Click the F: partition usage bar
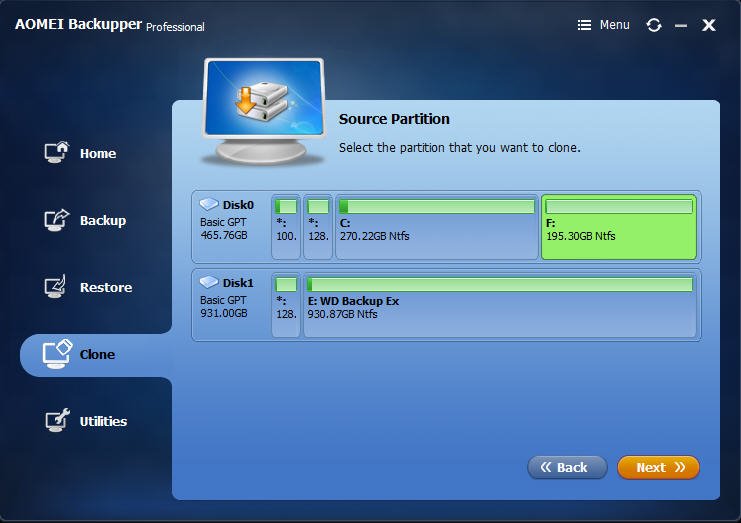This screenshot has width=741, height=523. pyautogui.click(x=619, y=206)
